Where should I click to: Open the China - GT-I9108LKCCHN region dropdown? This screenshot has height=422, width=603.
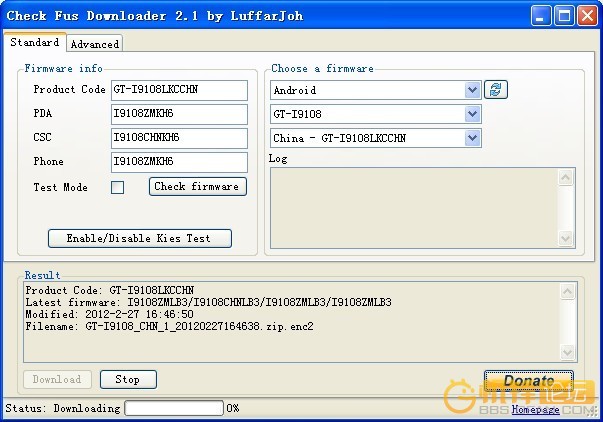point(472,138)
